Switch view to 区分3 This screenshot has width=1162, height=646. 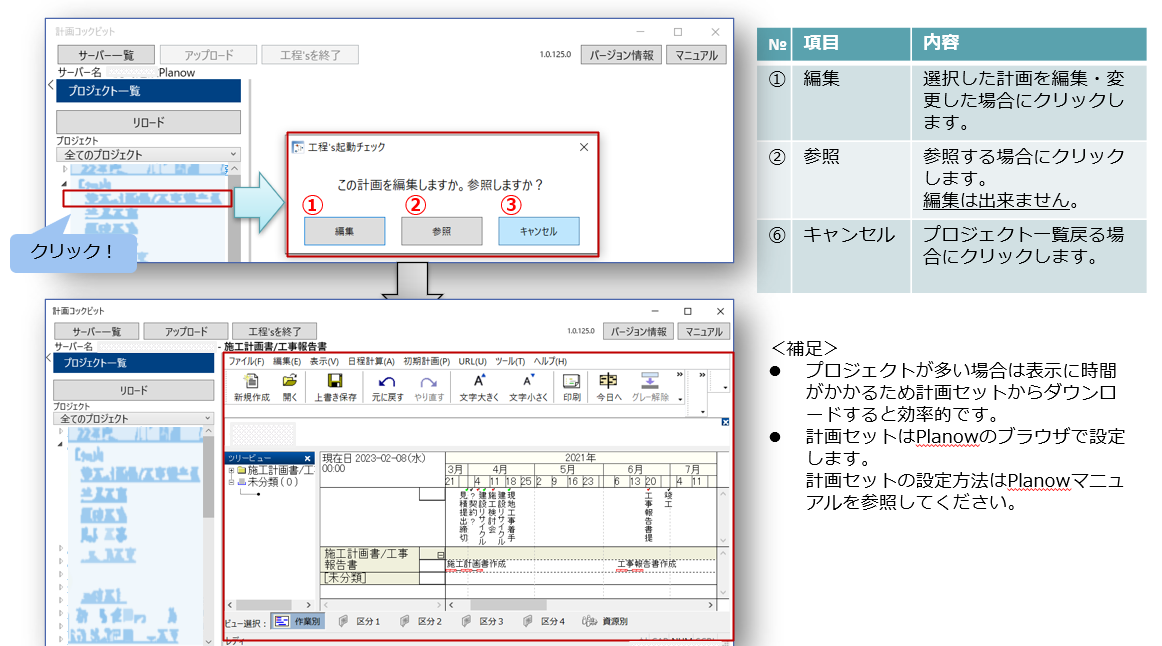point(482,621)
